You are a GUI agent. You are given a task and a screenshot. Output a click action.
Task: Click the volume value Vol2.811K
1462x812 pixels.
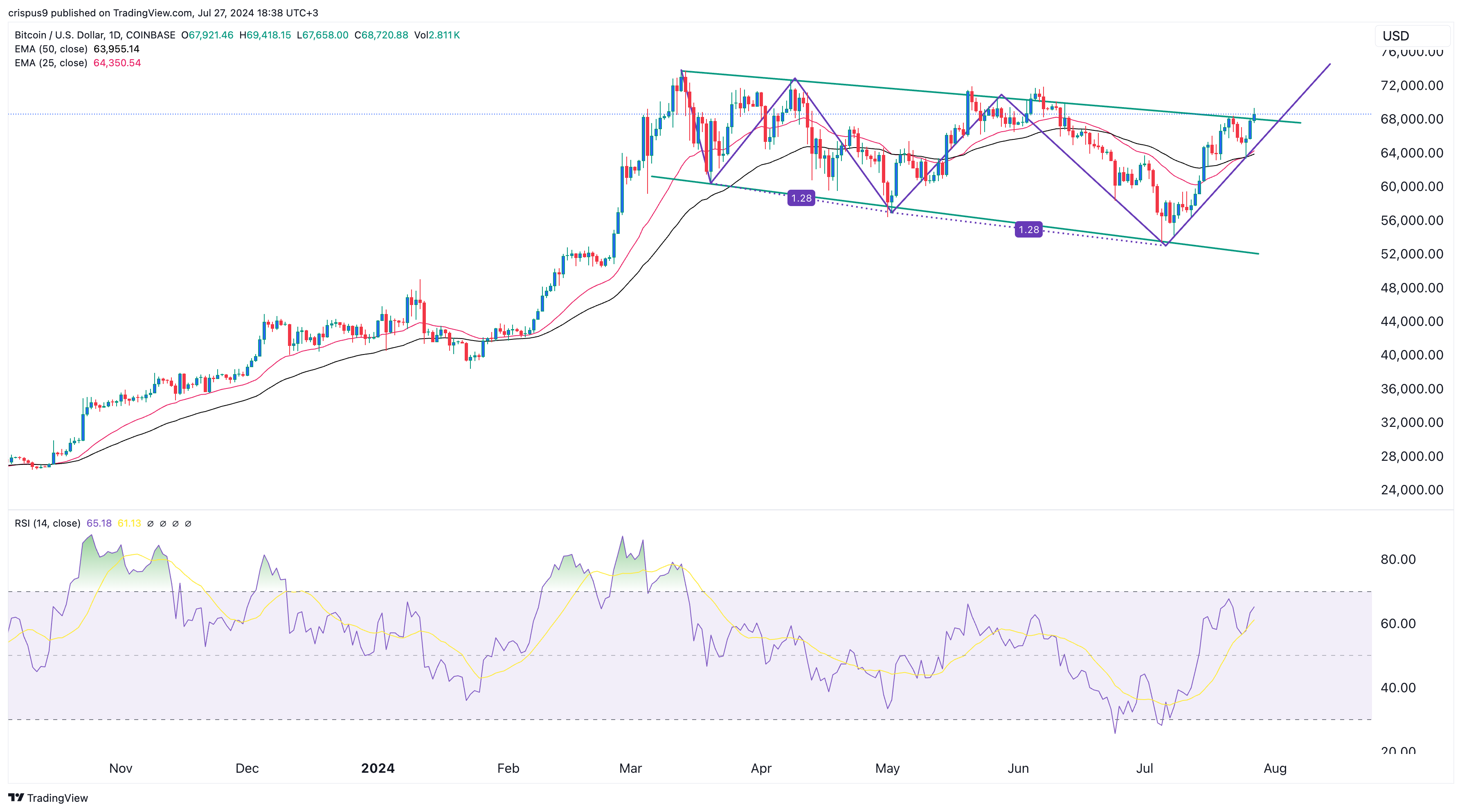(437, 35)
